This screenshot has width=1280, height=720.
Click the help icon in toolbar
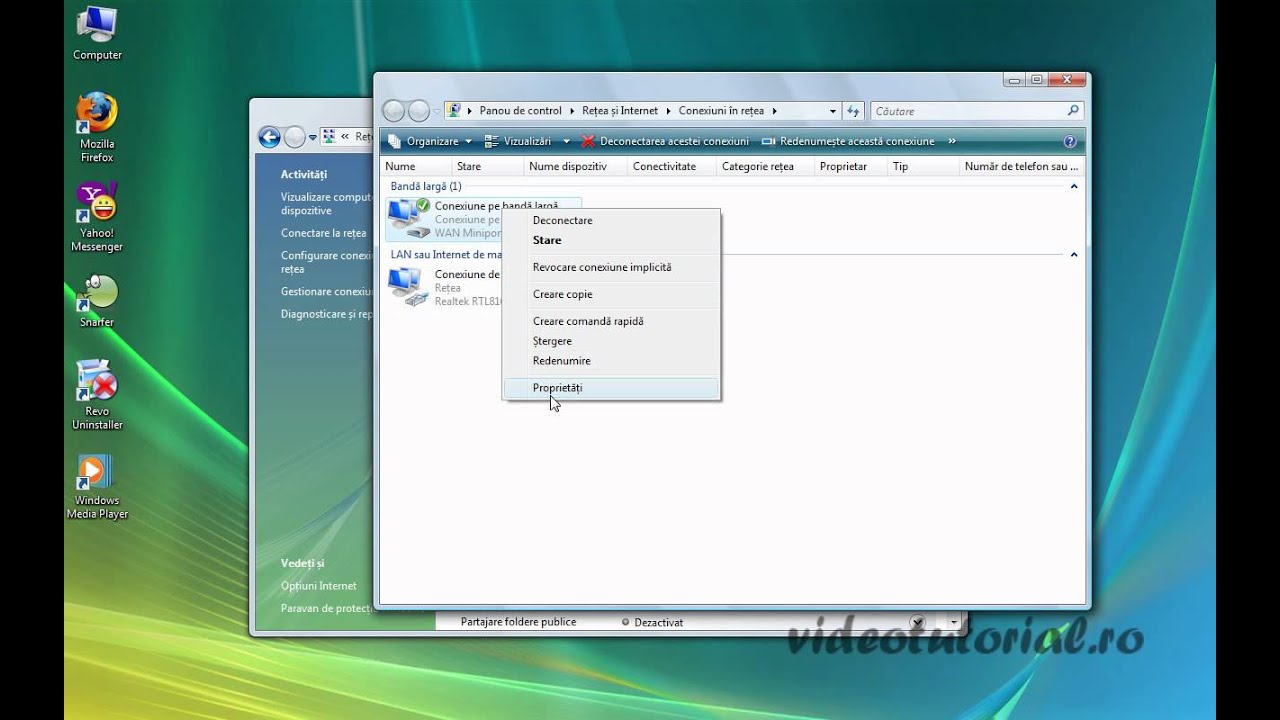(x=1069, y=141)
